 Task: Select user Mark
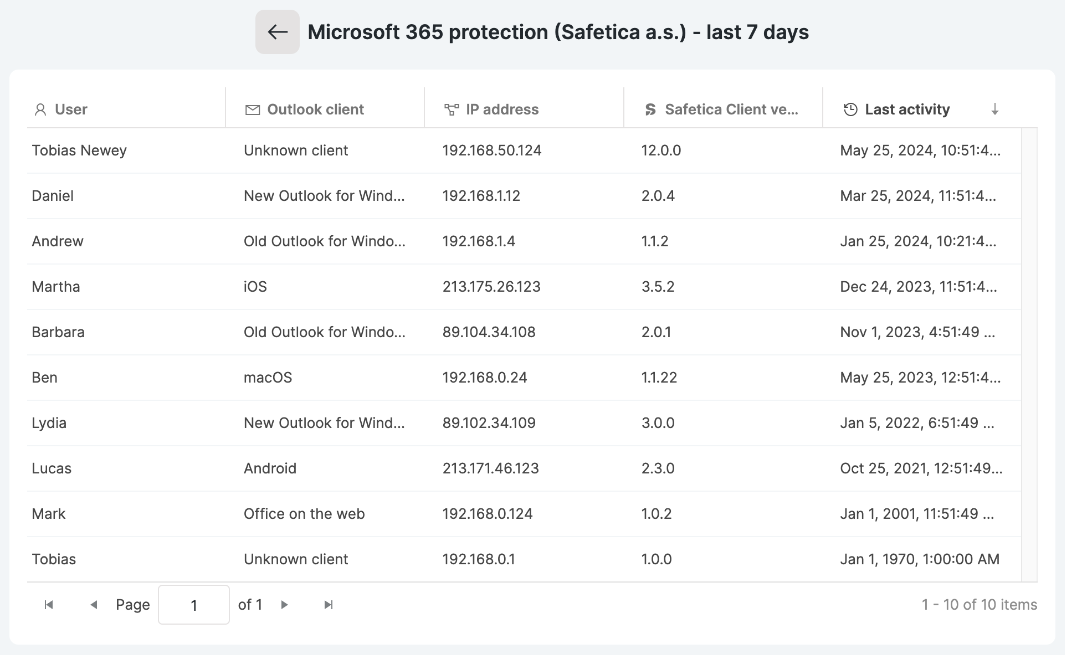point(49,514)
